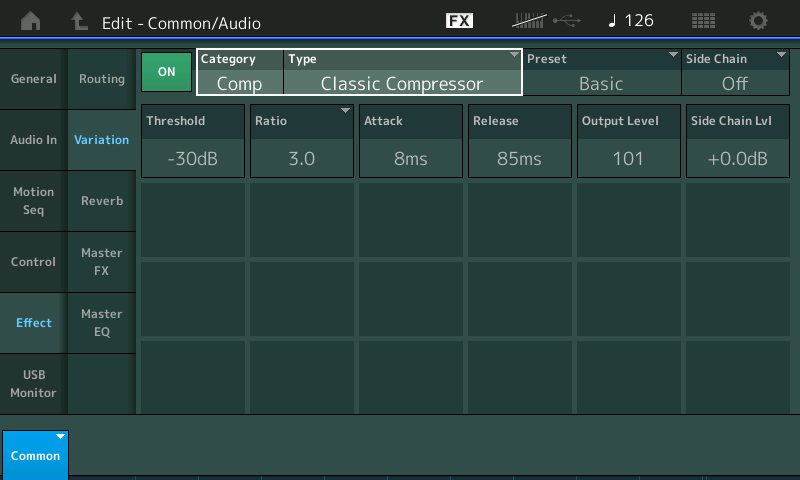
Task: Open the FX overview icon
Action: (x=459, y=20)
